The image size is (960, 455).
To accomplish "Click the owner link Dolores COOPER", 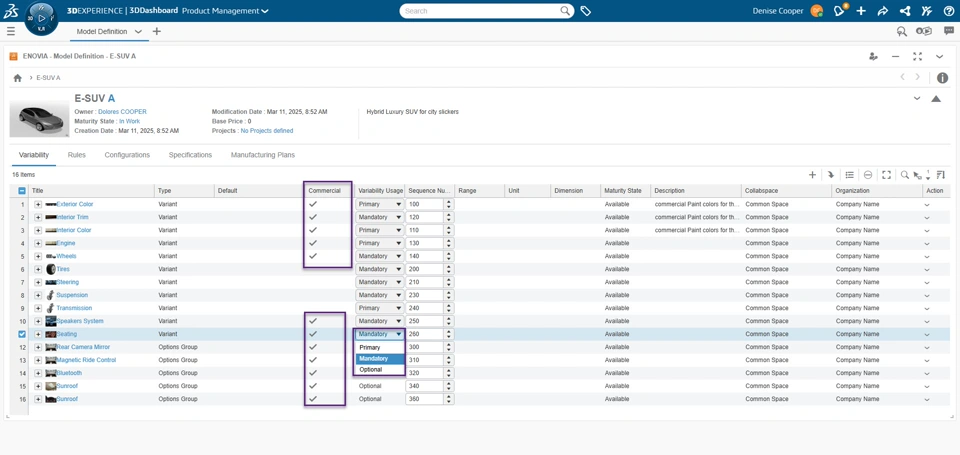I will 122,112.
